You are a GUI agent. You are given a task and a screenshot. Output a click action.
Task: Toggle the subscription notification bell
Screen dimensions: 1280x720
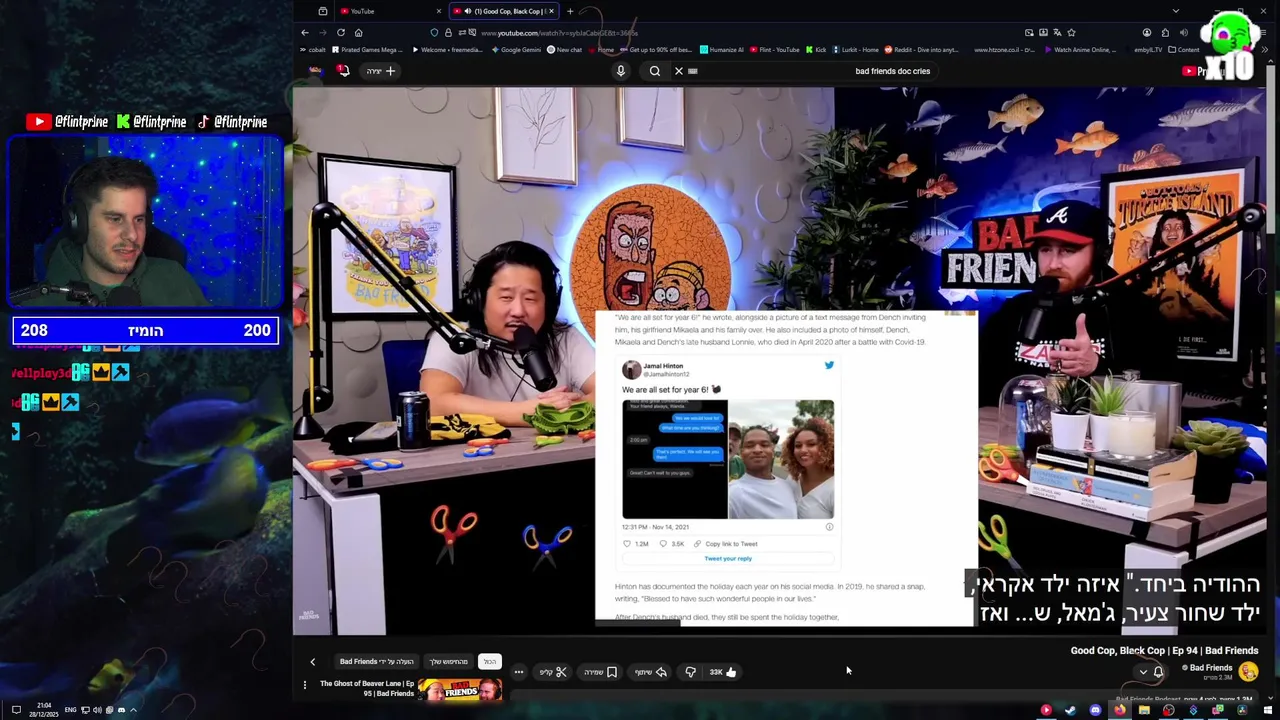coord(1158,672)
